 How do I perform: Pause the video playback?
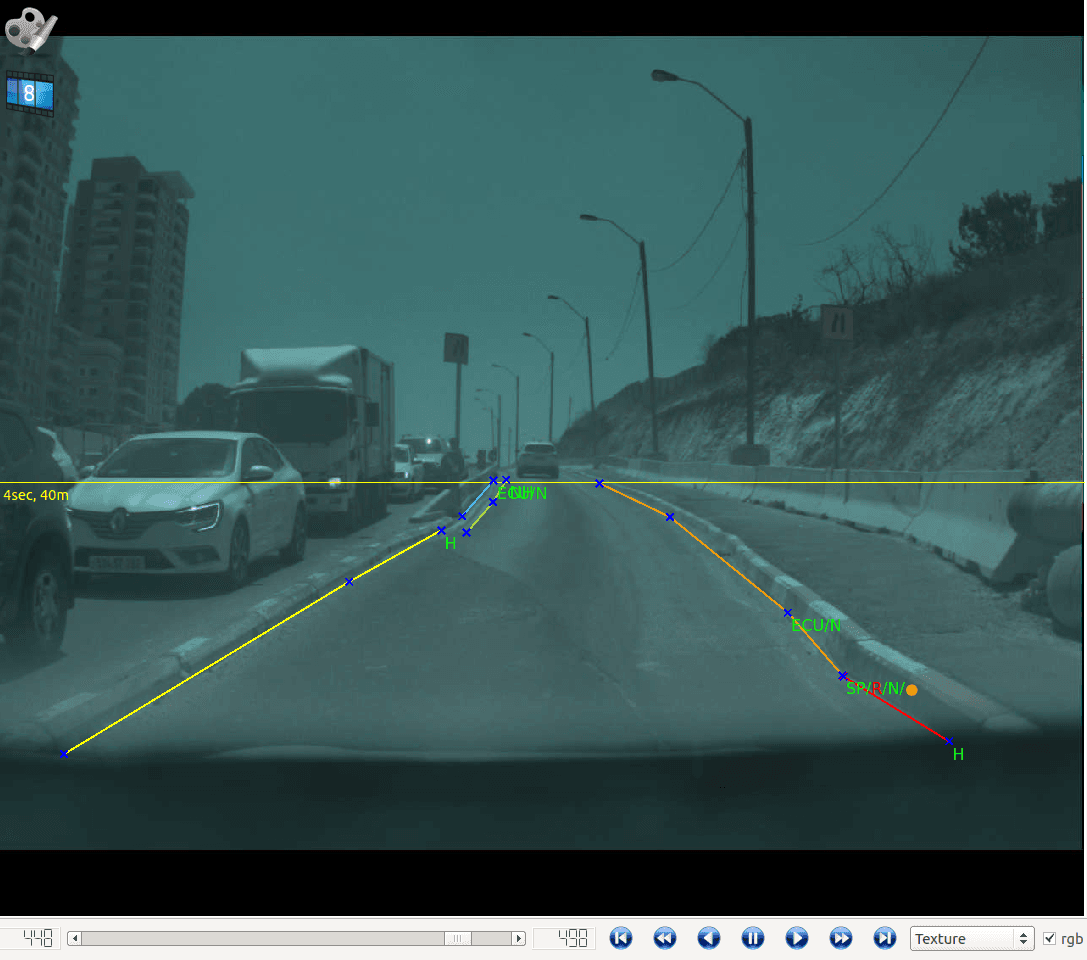[x=753, y=938]
